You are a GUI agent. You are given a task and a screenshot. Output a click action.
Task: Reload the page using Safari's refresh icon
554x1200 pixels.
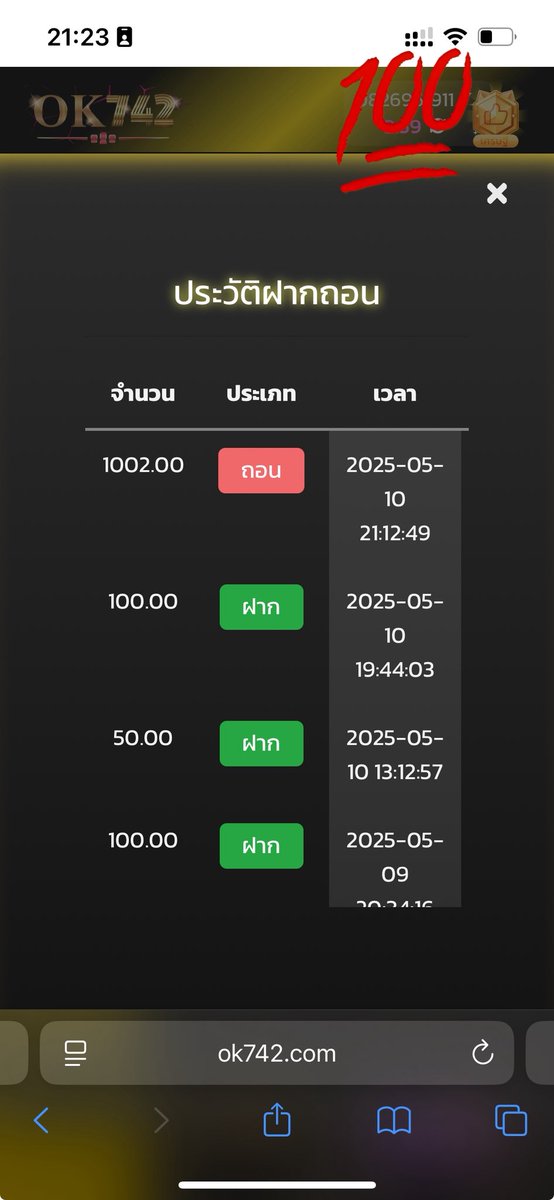click(x=482, y=1052)
